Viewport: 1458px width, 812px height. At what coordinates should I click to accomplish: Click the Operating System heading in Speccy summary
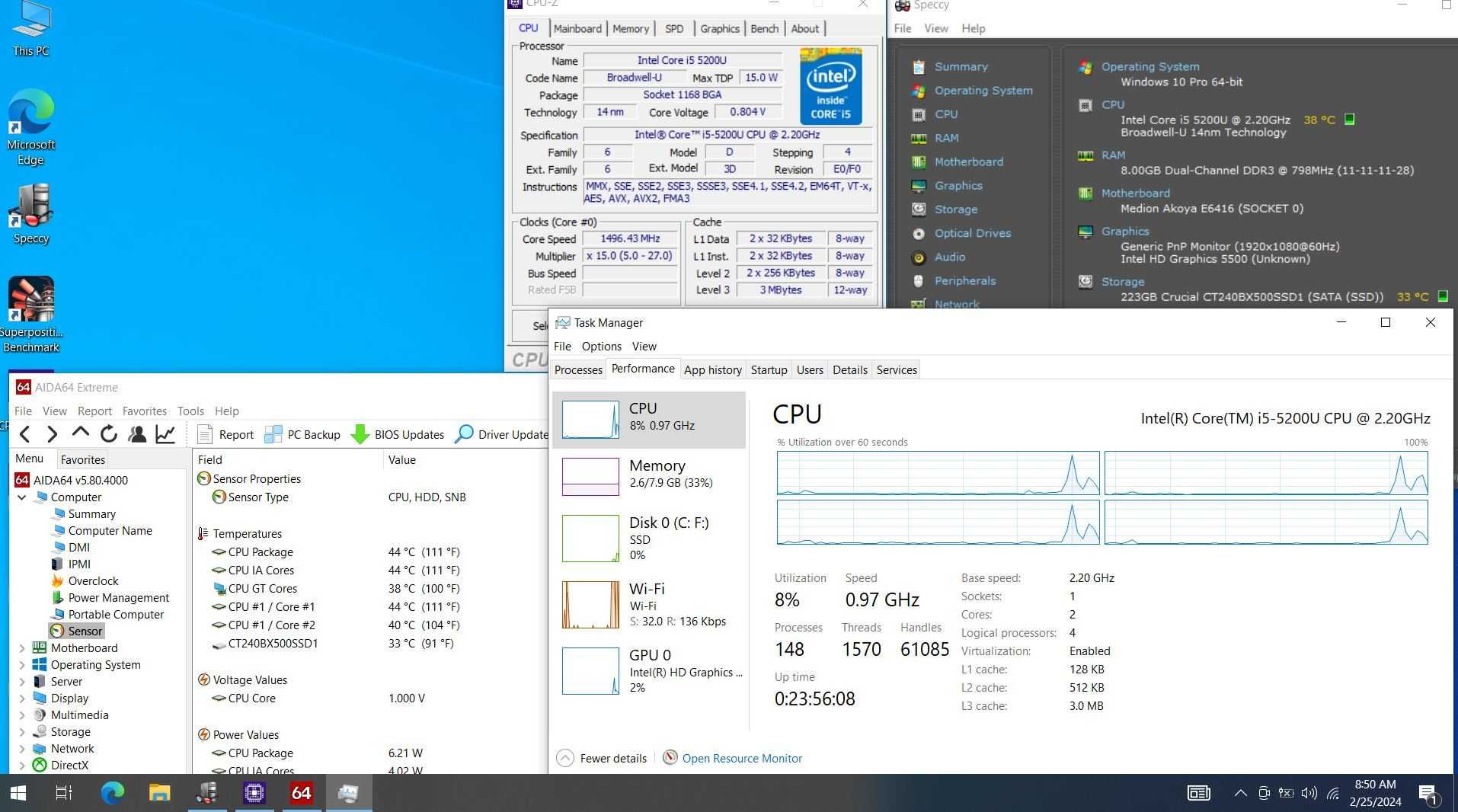[x=1150, y=67]
